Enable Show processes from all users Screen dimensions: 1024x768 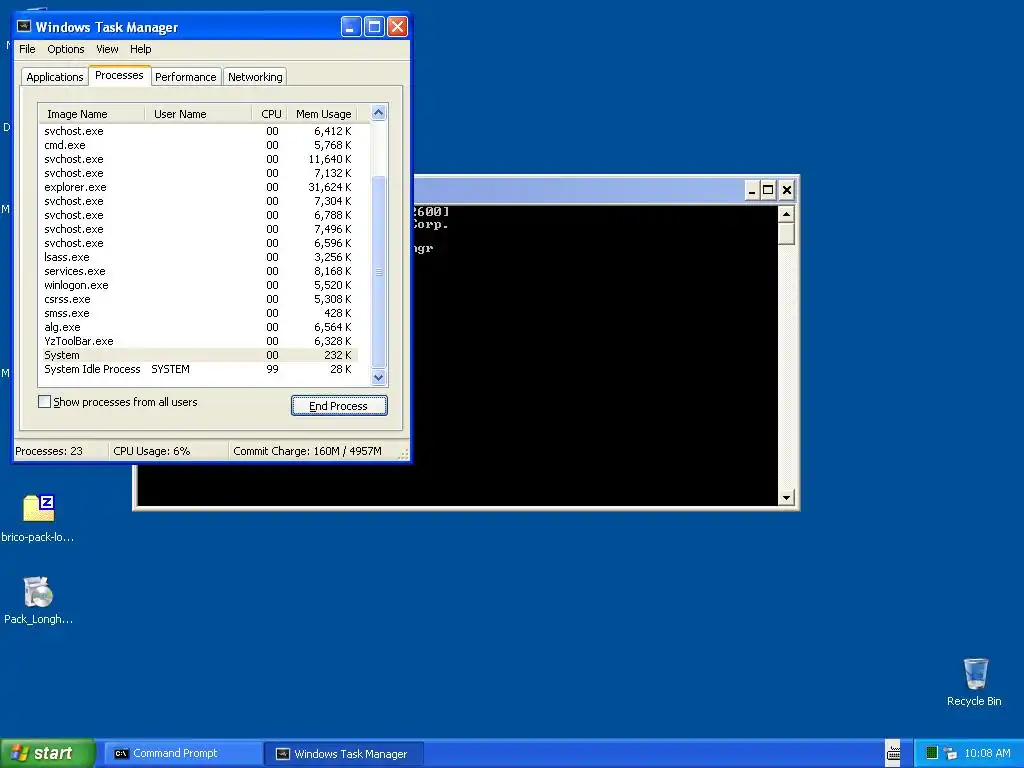tap(44, 402)
